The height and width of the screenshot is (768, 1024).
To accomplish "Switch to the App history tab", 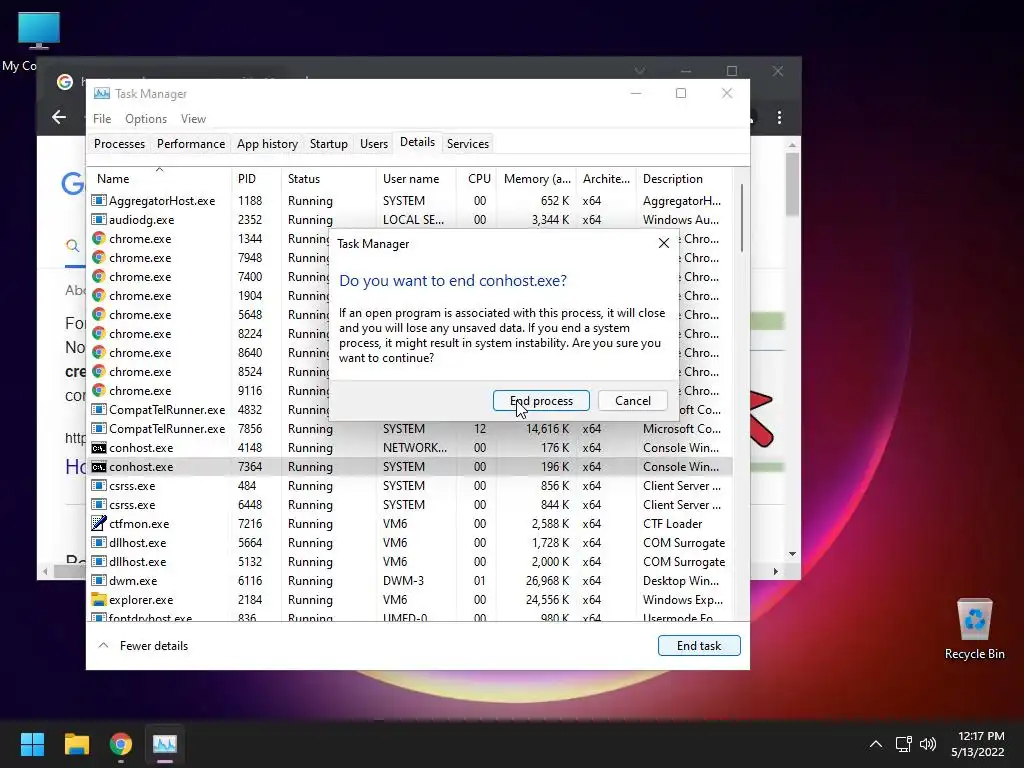I will [267, 144].
